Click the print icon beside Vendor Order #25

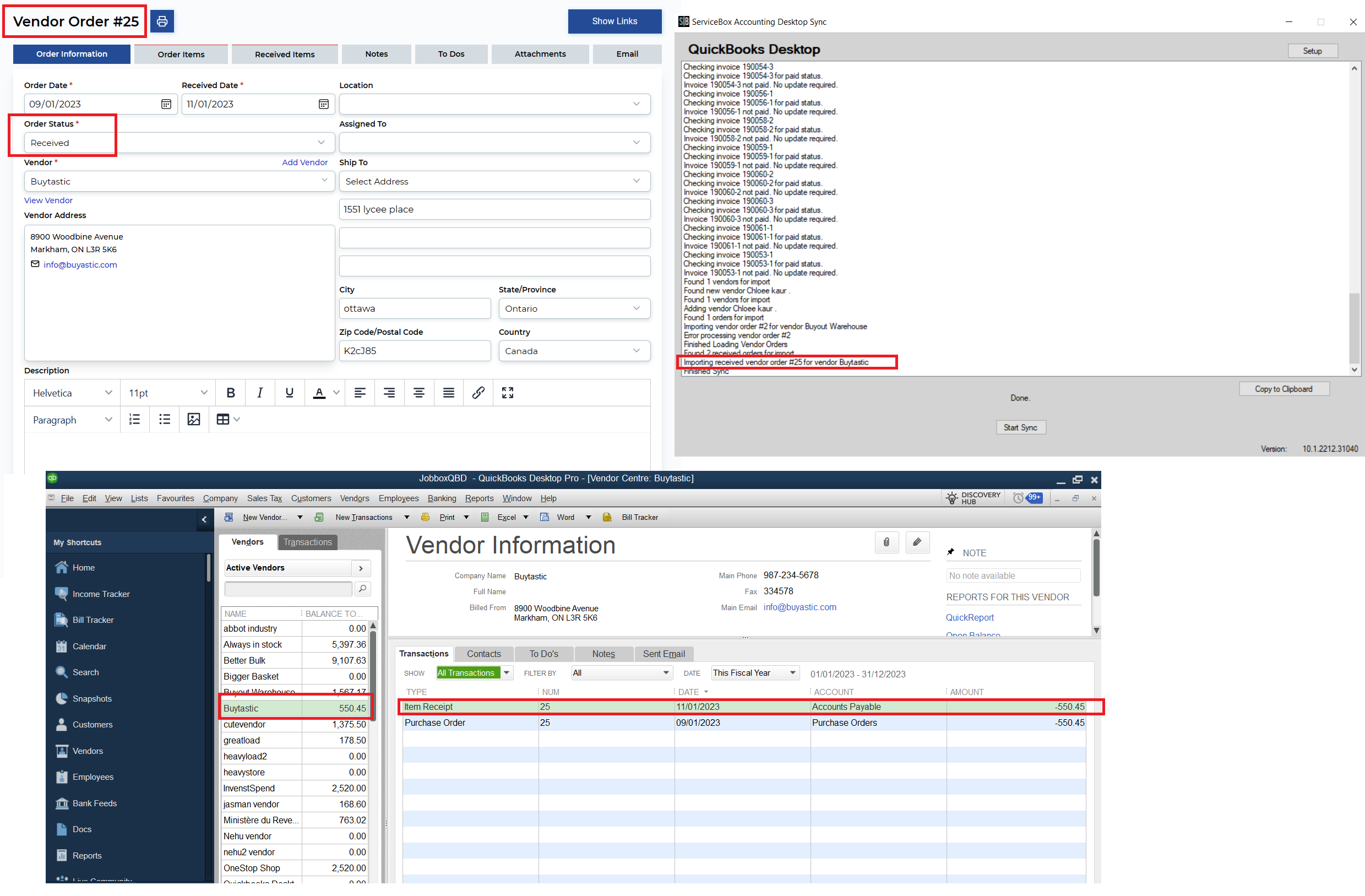[x=162, y=21]
